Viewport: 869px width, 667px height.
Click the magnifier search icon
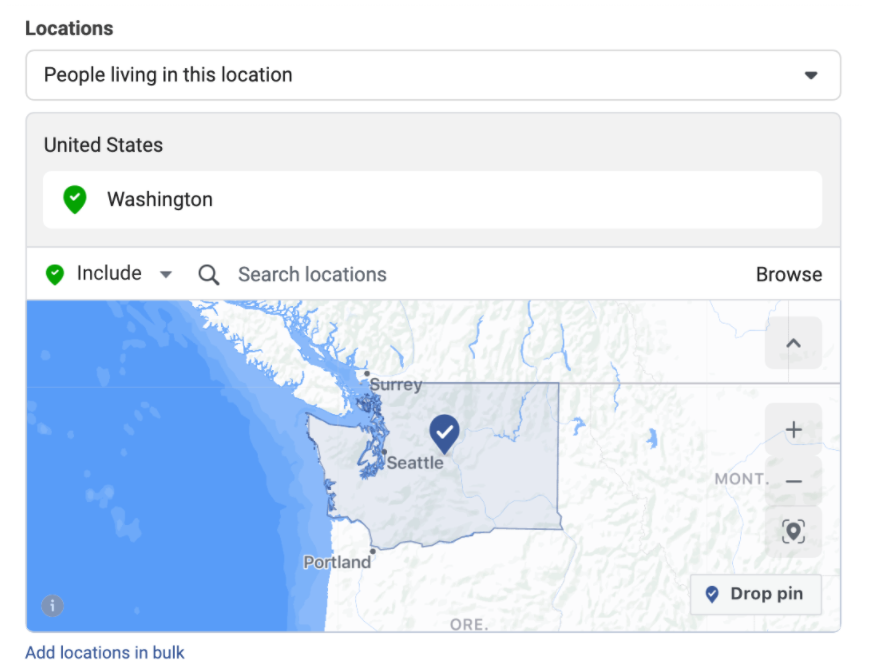click(x=209, y=275)
